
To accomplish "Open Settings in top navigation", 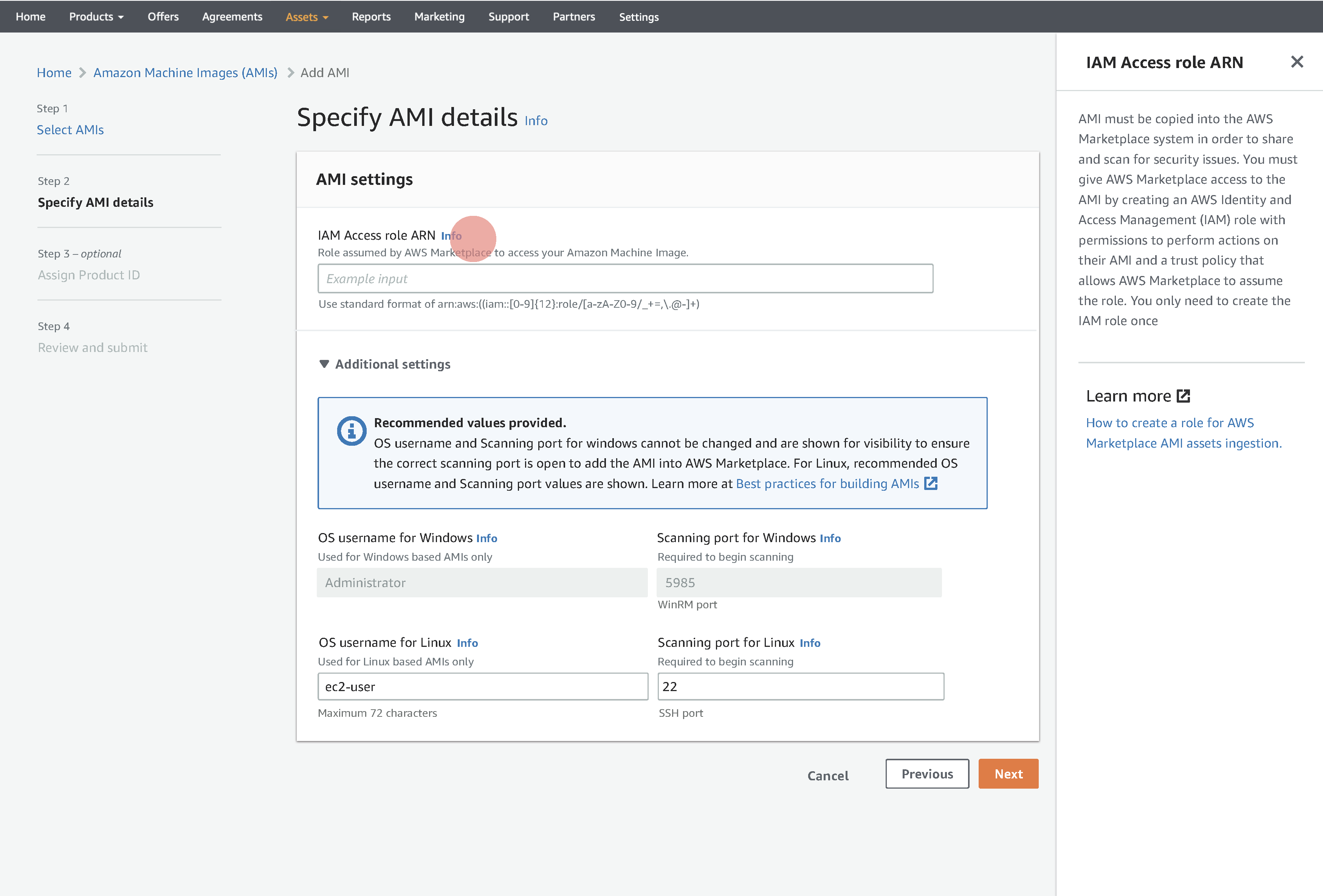I will tap(638, 17).
